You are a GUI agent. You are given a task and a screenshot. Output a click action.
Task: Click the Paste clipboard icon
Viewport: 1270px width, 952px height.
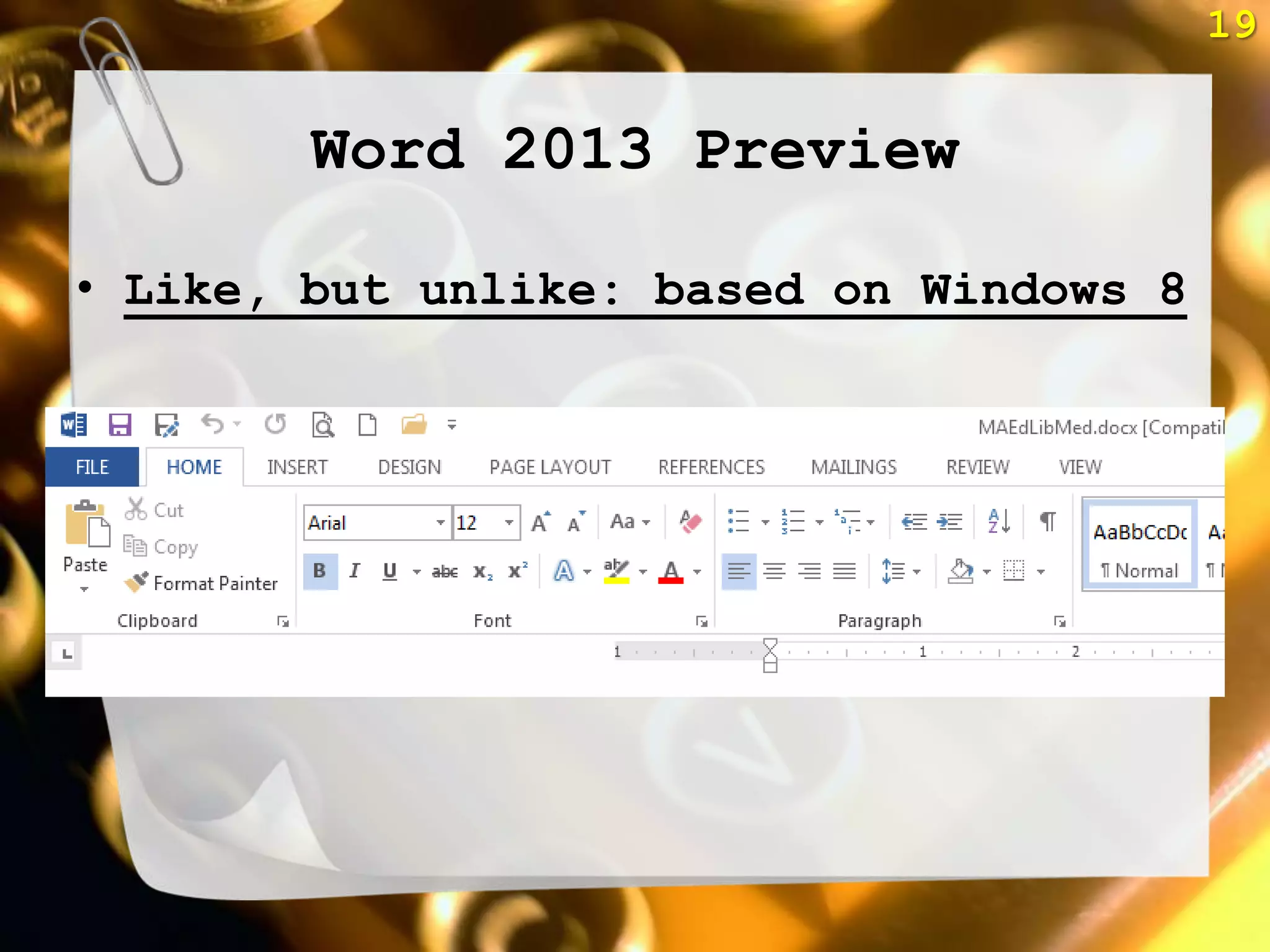(87, 524)
